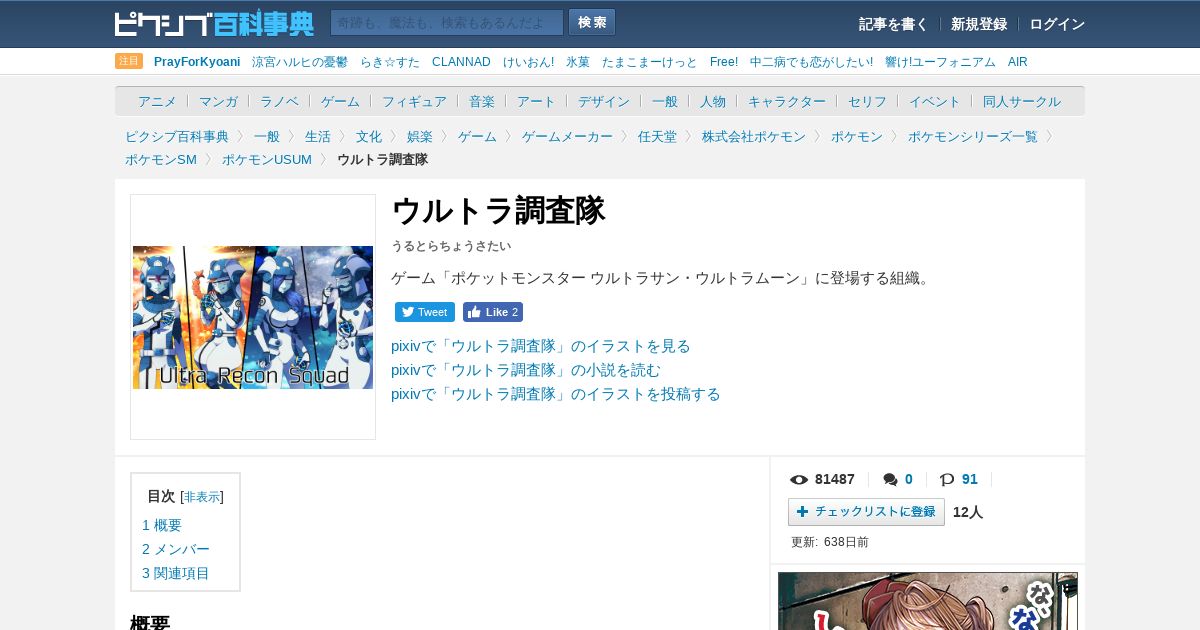Click the AIR tag
Image resolution: width=1200 pixels, height=630 pixels.
[x=1017, y=62]
